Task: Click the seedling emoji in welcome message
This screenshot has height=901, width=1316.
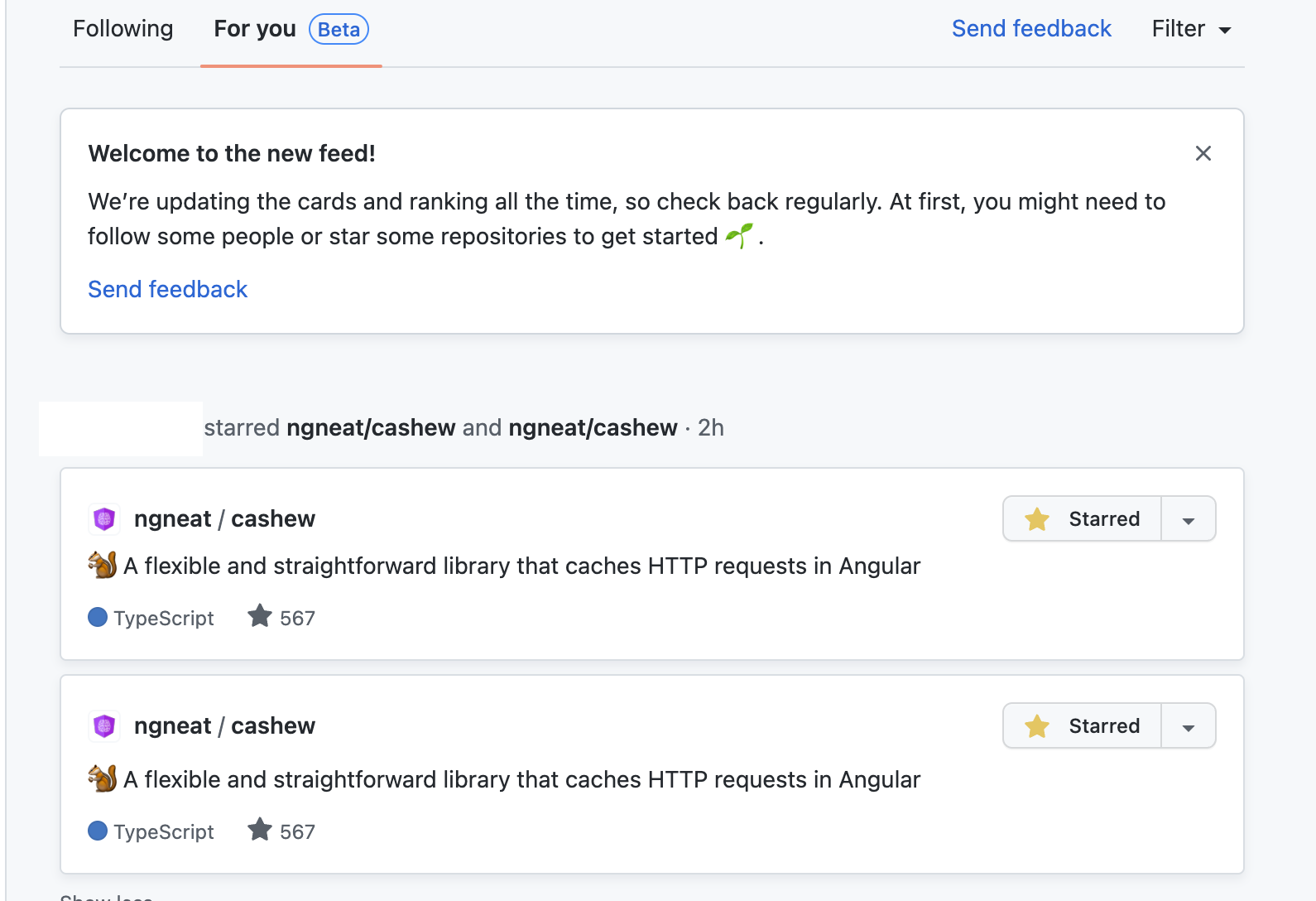Action: click(x=739, y=236)
